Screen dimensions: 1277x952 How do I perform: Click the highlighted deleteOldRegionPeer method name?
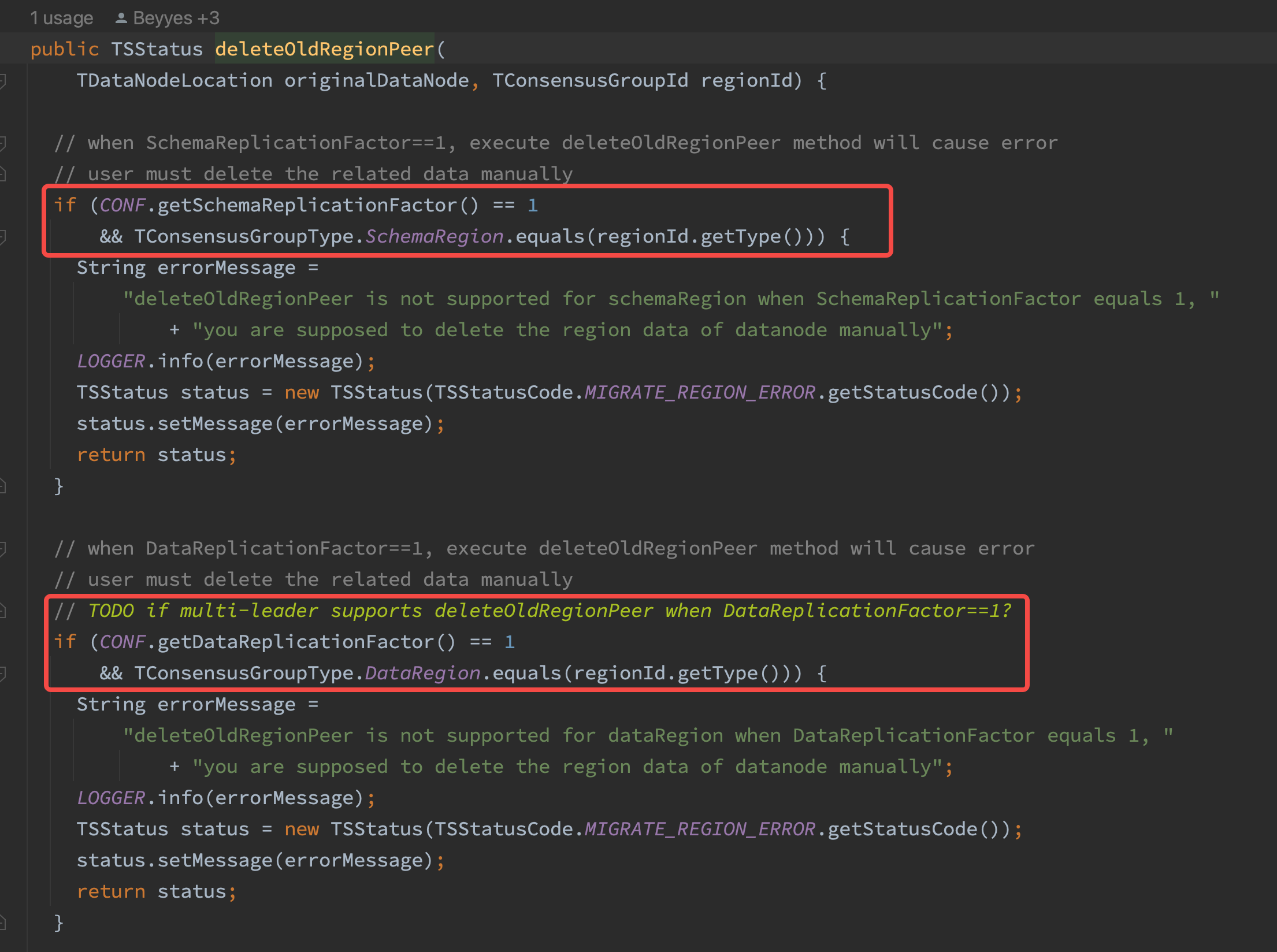[324, 49]
